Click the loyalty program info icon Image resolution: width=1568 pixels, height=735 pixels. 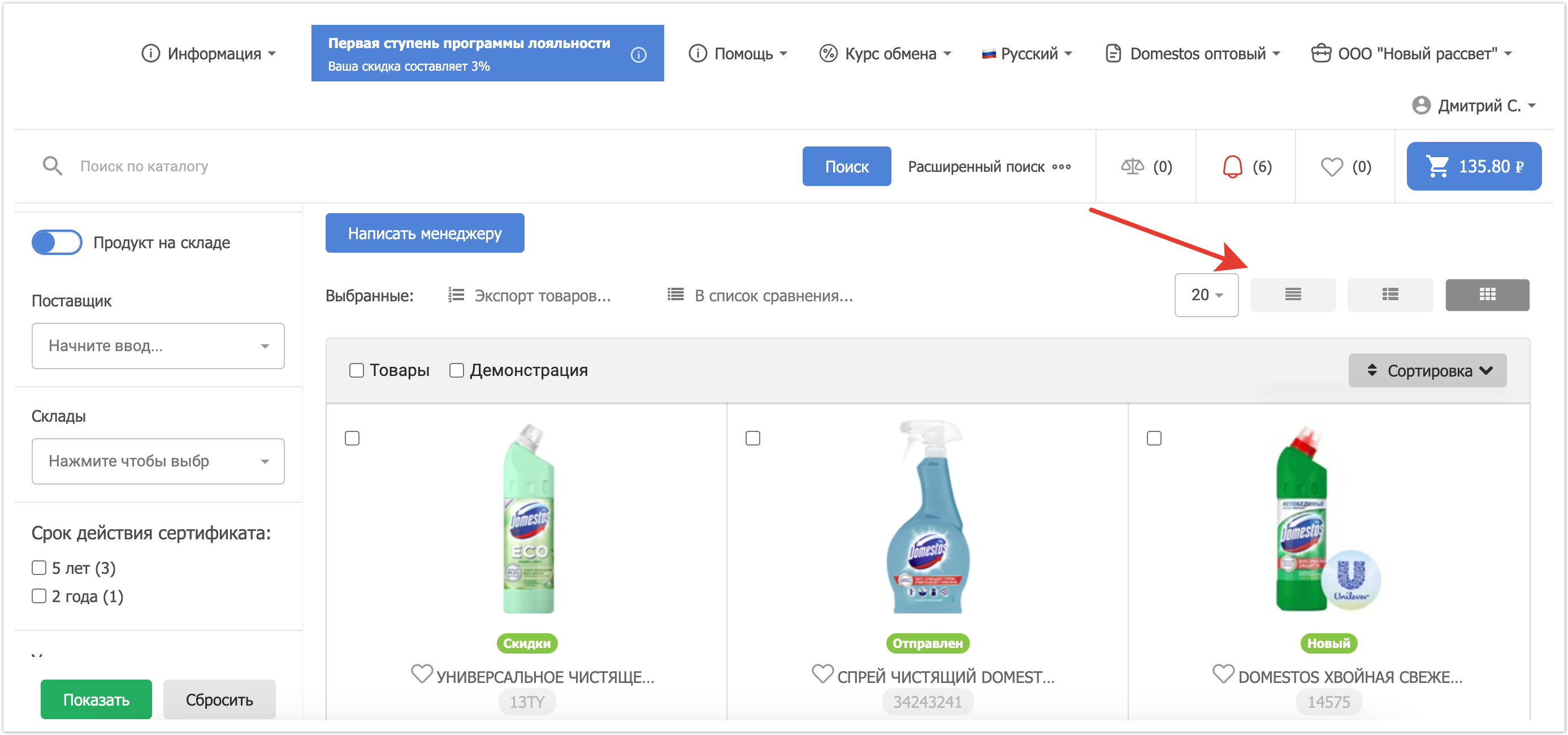click(638, 55)
